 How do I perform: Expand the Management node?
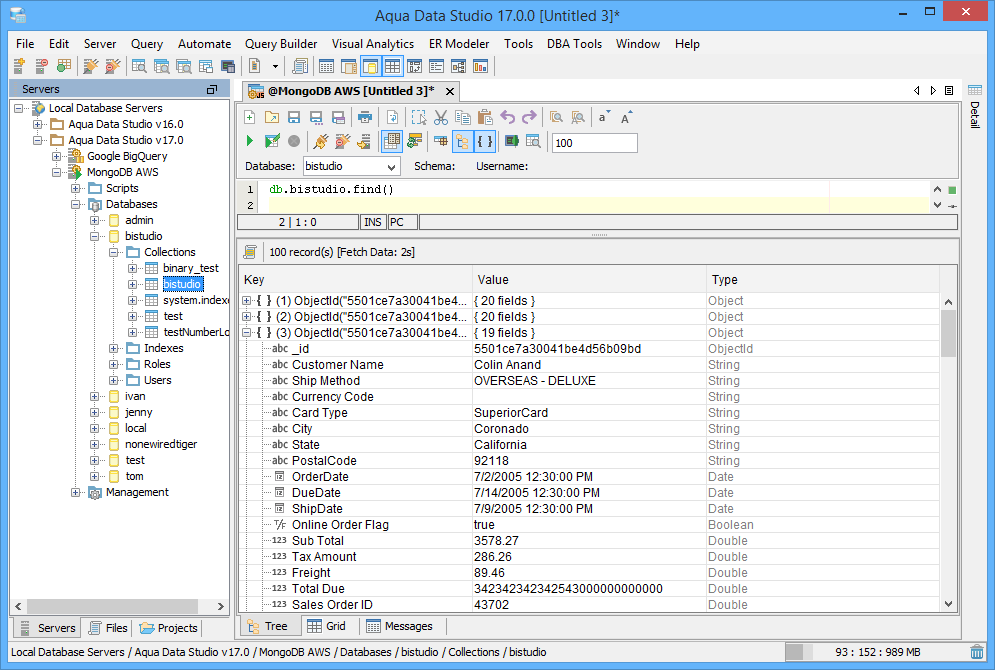pos(76,492)
